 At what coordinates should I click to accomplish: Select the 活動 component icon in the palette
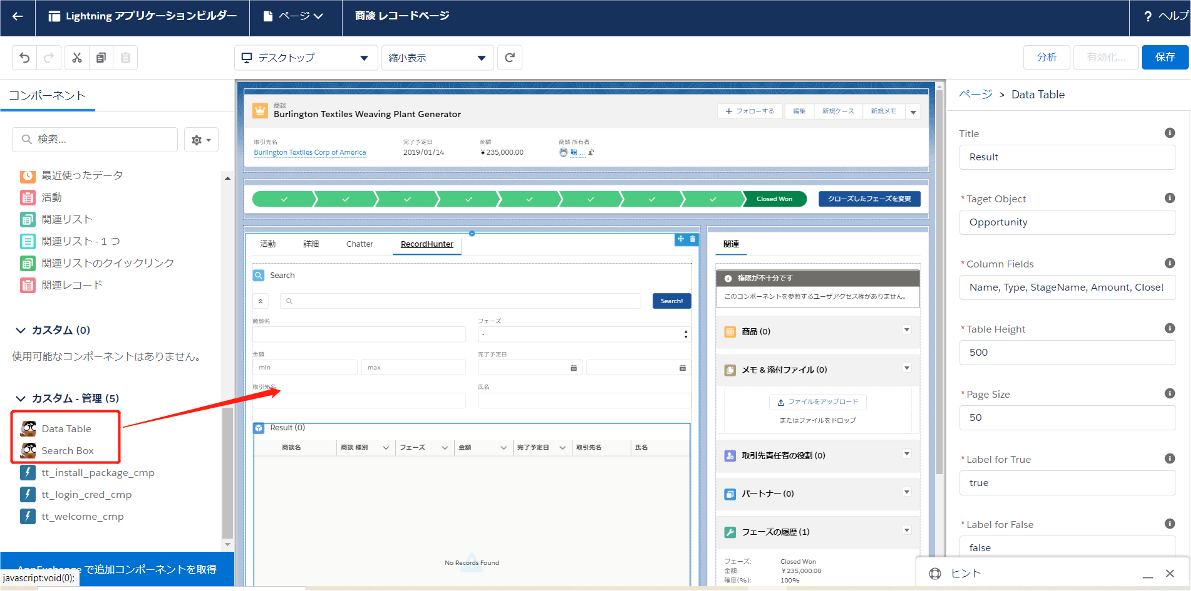coord(27,198)
